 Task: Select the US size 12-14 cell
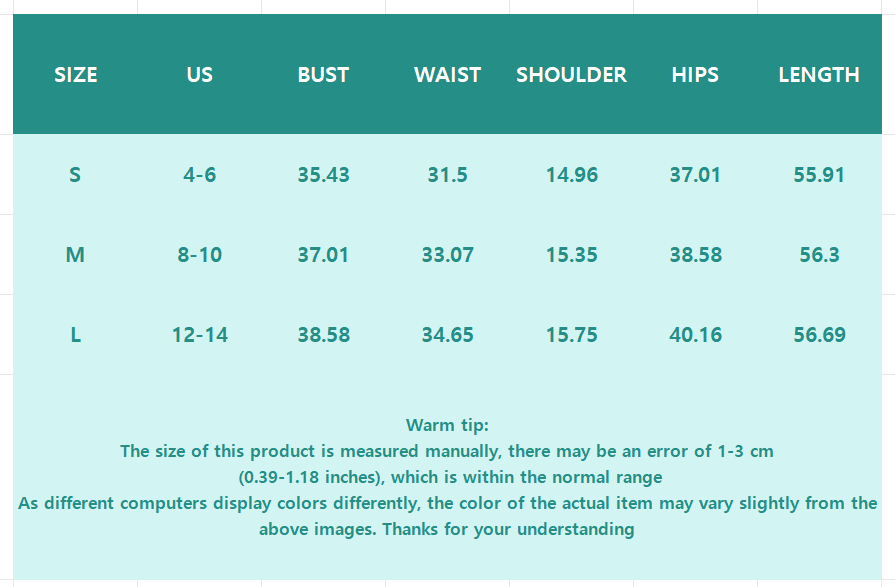pos(199,335)
